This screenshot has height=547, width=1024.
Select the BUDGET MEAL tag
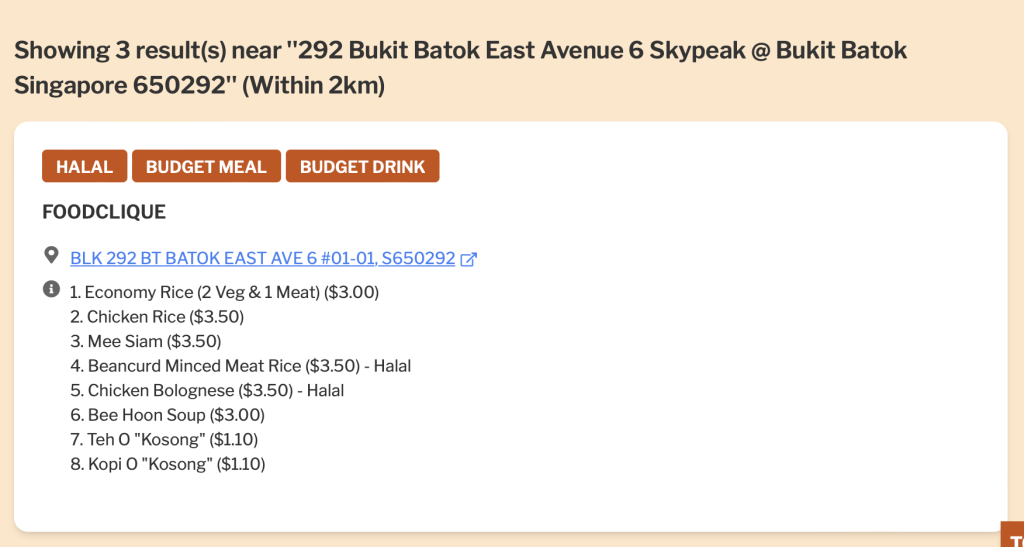pos(206,167)
